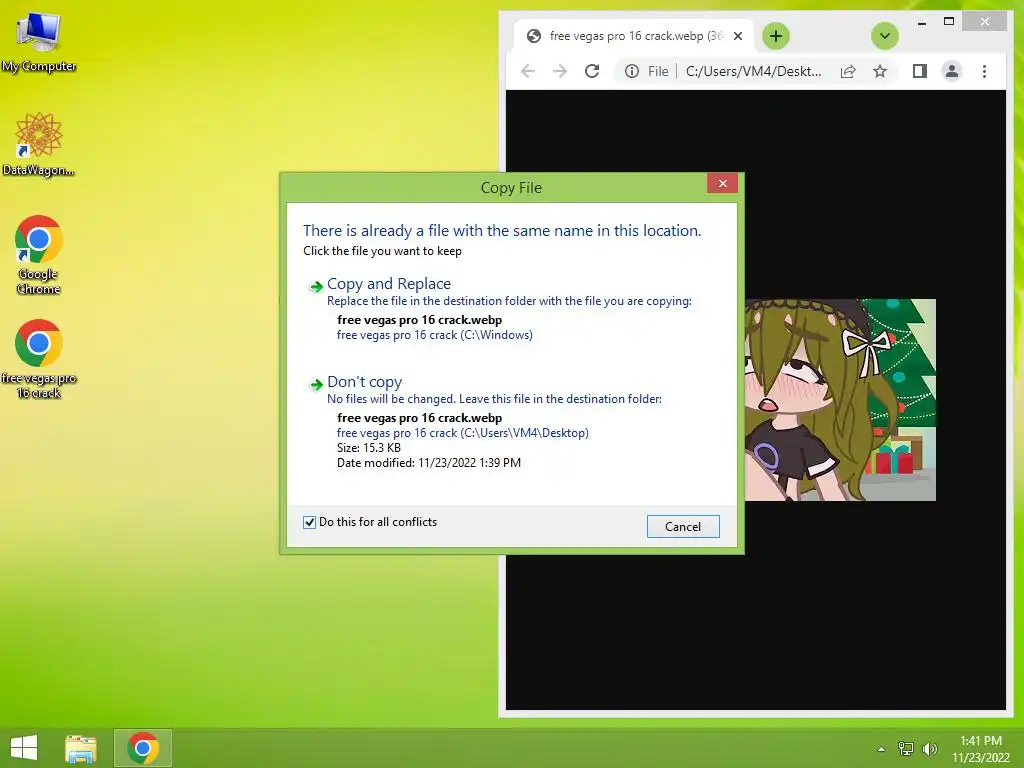Share this page icon in Chrome
Screen dimensions: 1024x768
point(848,71)
